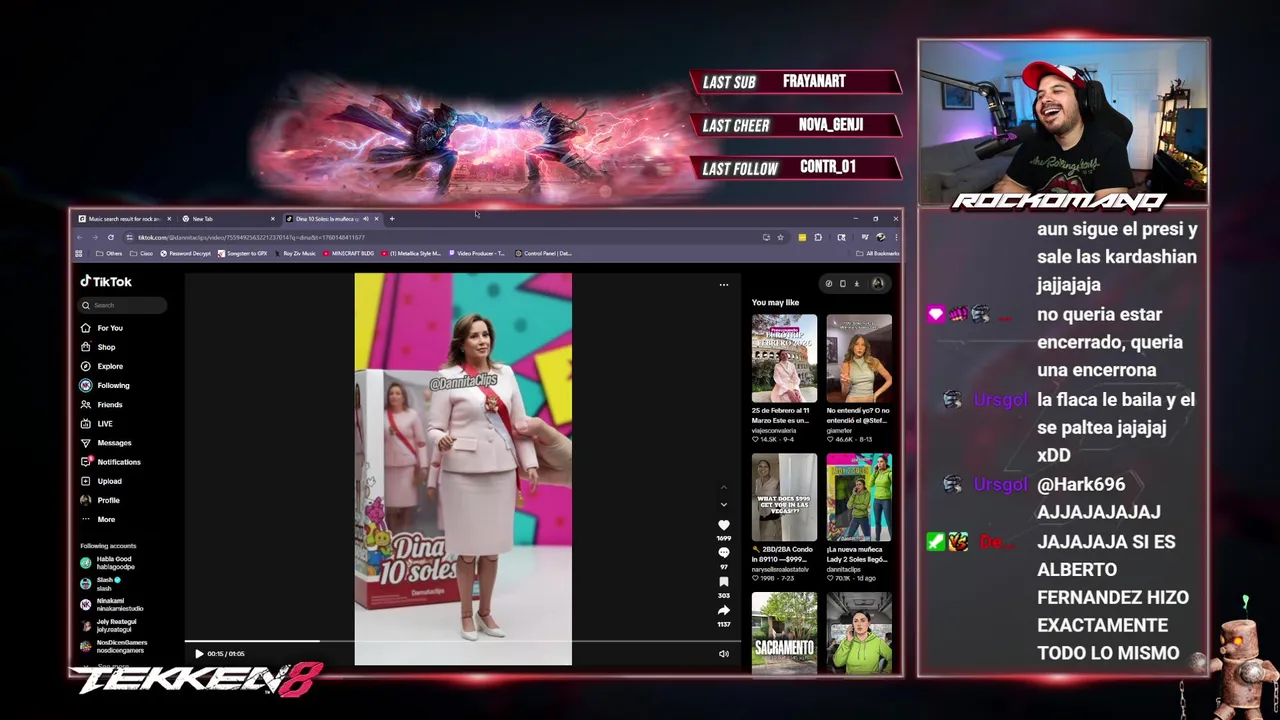Seek along the video progress bar
1280x720 pixels.
pos(462,642)
